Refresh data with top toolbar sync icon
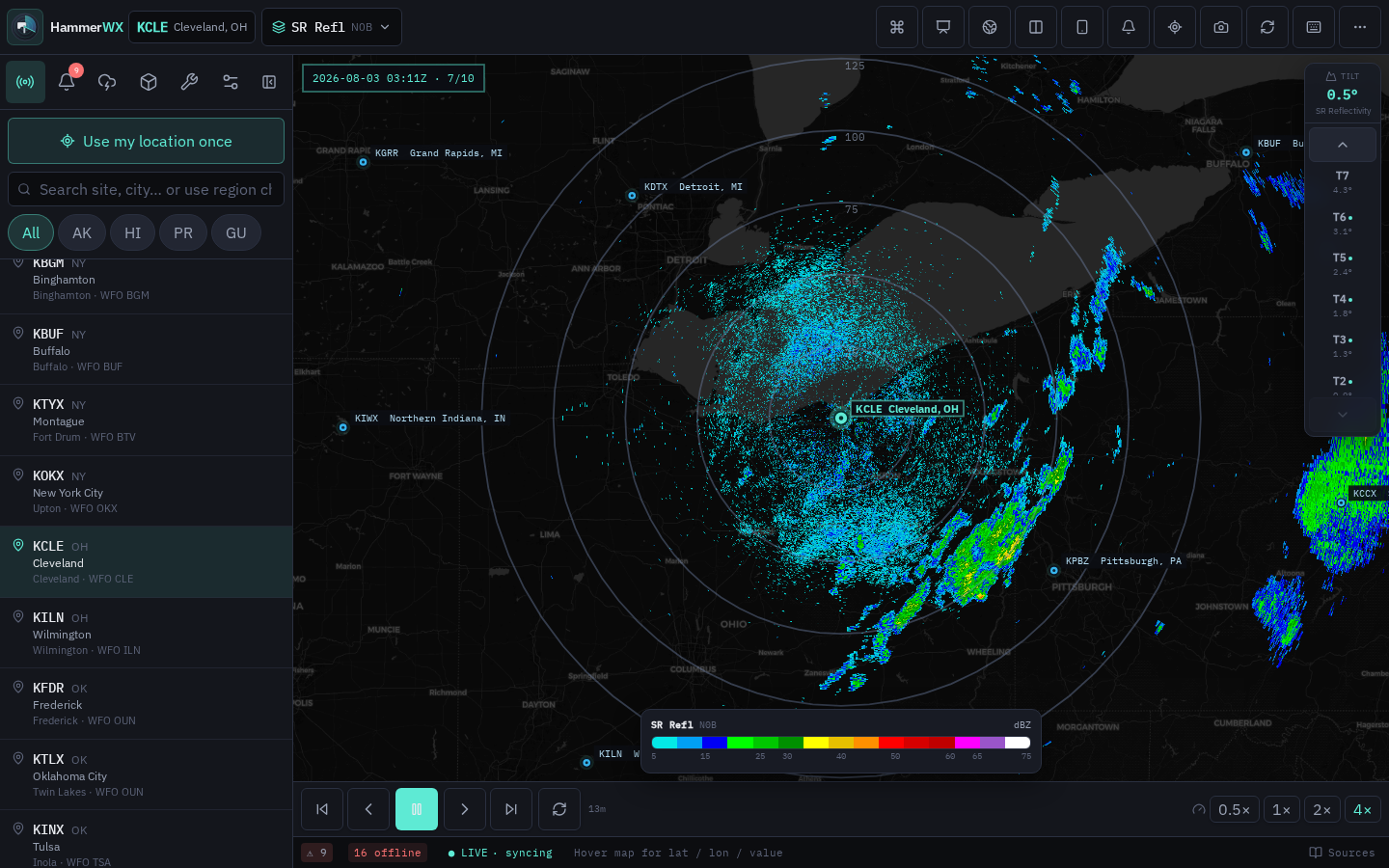1389x868 pixels. (1267, 27)
